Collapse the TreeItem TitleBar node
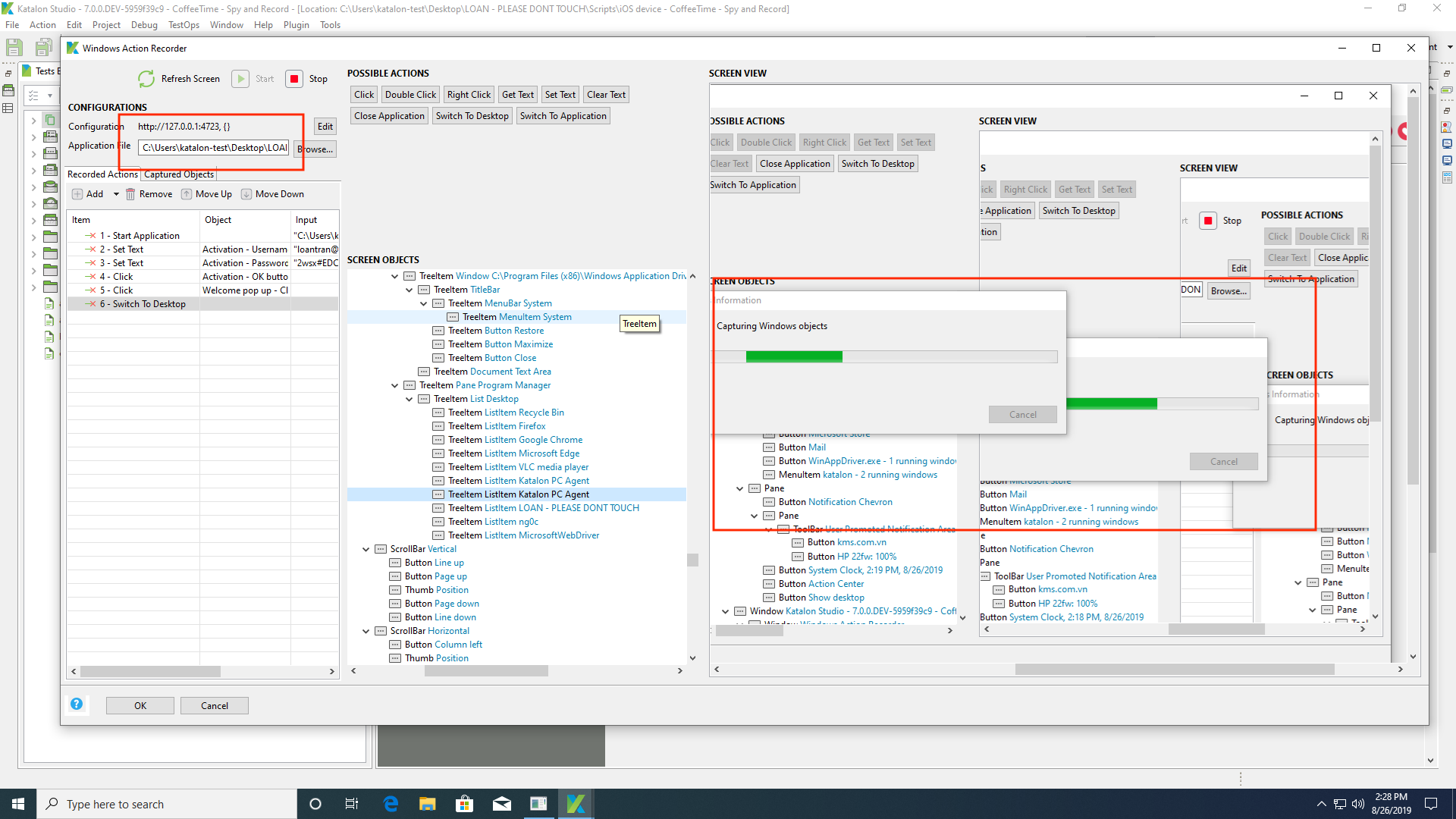Image resolution: width=1456 pixels, height=819 pixels. point(409,289)
